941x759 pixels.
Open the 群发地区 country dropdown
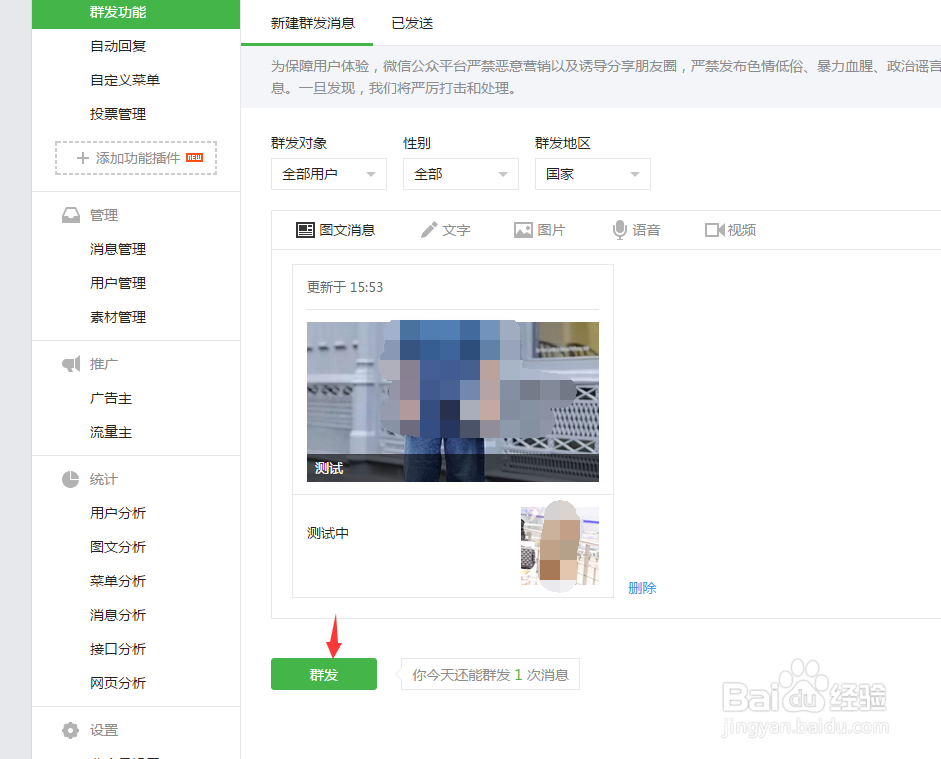point(592,173)
